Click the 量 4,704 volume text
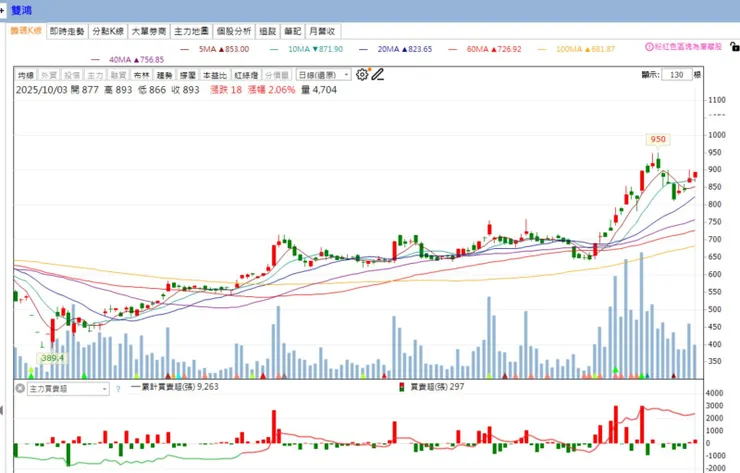 pyautogui.click(x=319, y=90)
